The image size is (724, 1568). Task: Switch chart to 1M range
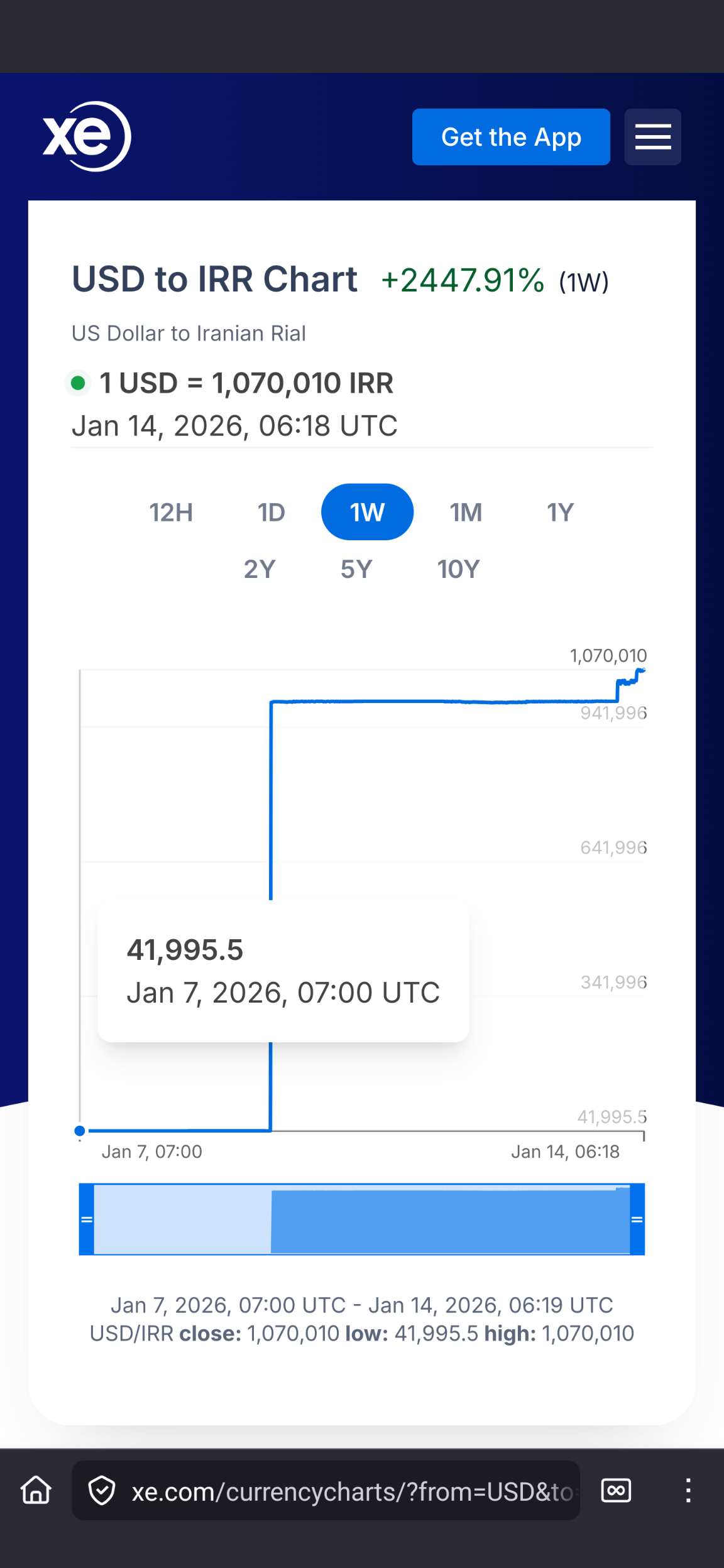[466, 512]
